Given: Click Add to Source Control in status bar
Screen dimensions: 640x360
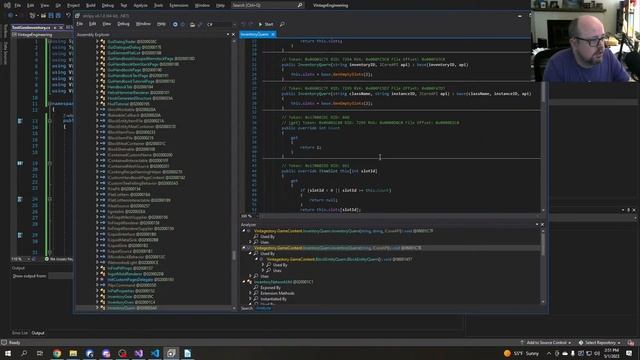Looking at the screenshot, I should [546, 342].
